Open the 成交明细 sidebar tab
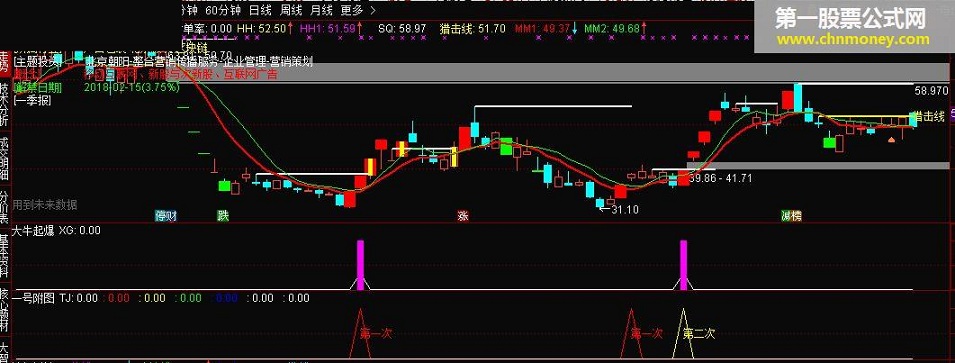Viewport: 955px width, 363px height. click(5, 157)
